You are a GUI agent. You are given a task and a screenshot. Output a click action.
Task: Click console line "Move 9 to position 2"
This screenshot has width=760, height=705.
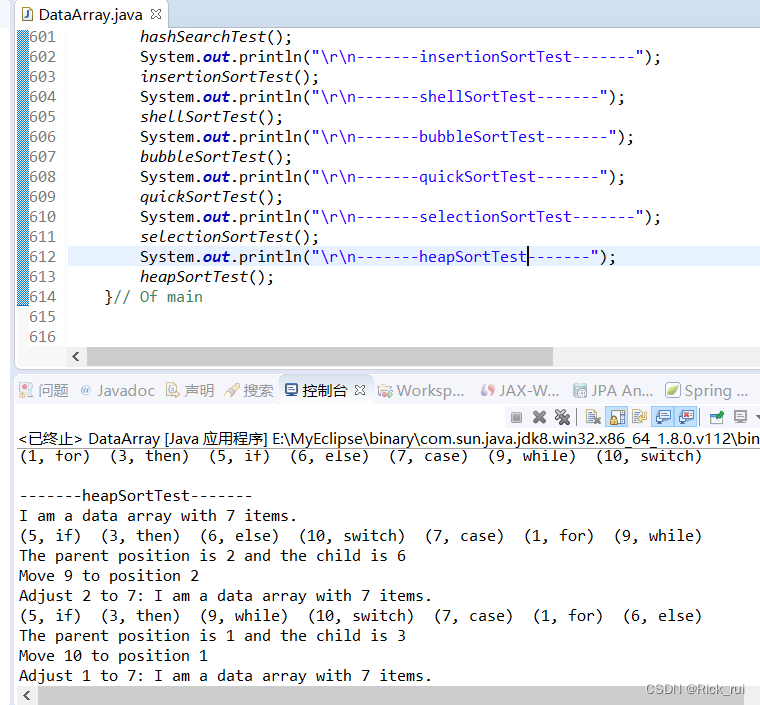pyautogui.click(x=109, y=576)
